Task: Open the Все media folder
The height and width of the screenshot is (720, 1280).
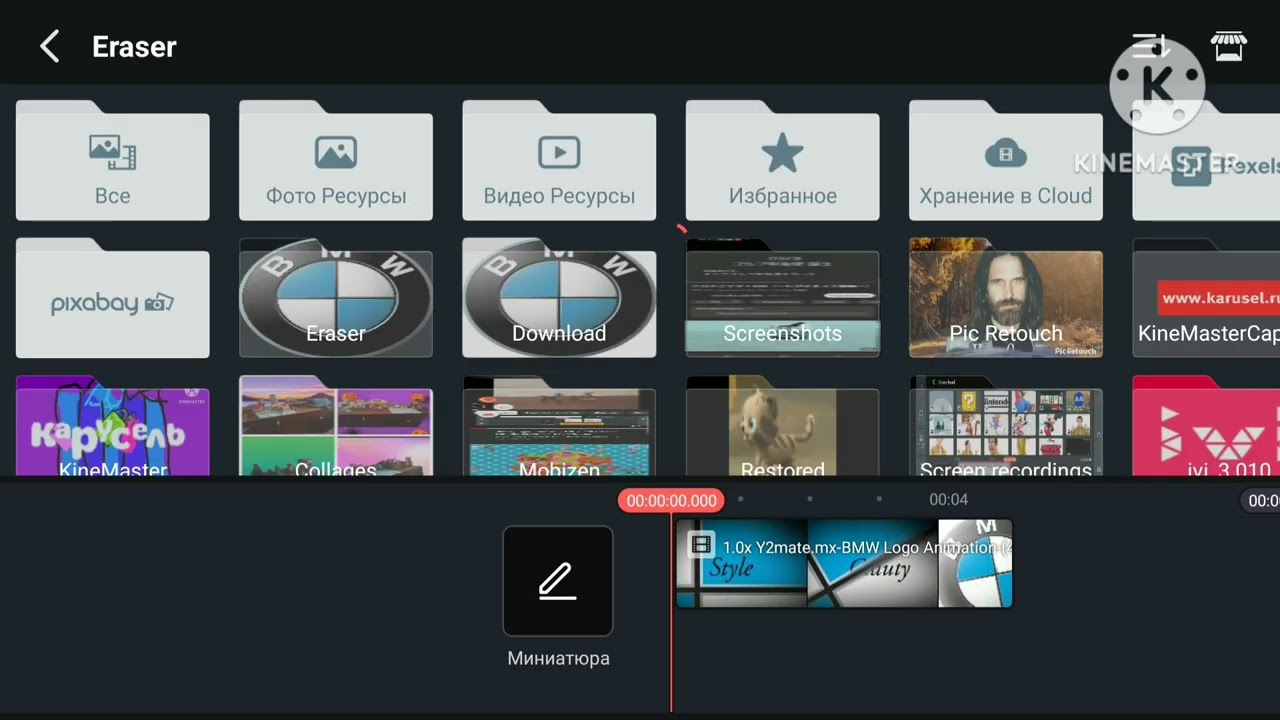Action: click(113, 160)
